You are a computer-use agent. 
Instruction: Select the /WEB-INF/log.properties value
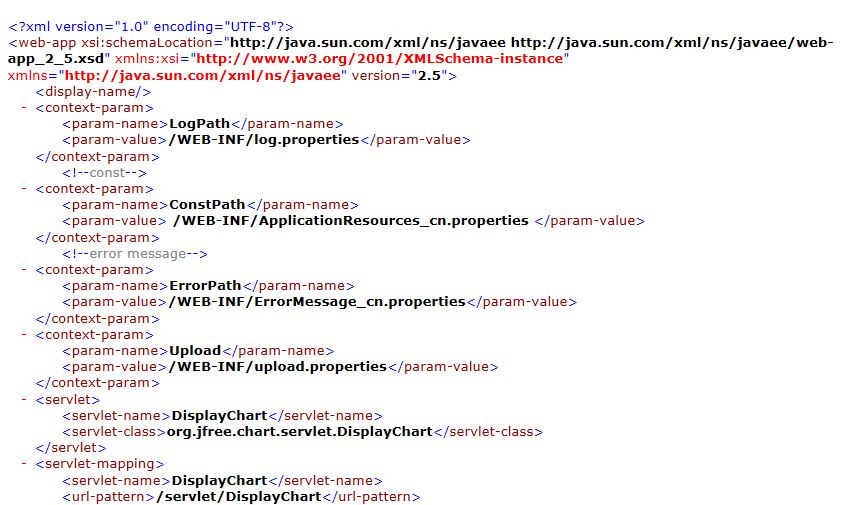264,140
